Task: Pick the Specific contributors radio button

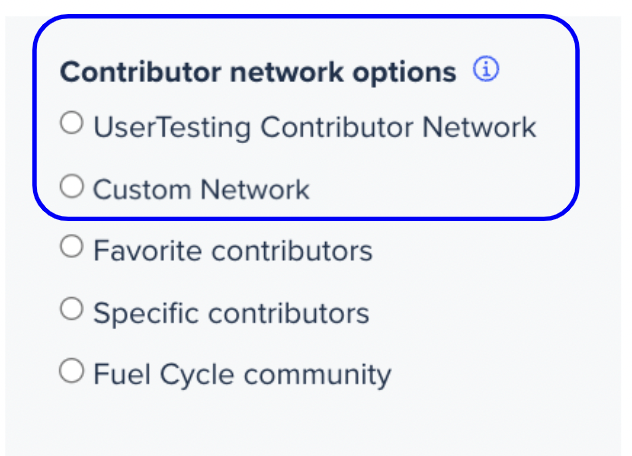Action: click(x=72, y=309)
